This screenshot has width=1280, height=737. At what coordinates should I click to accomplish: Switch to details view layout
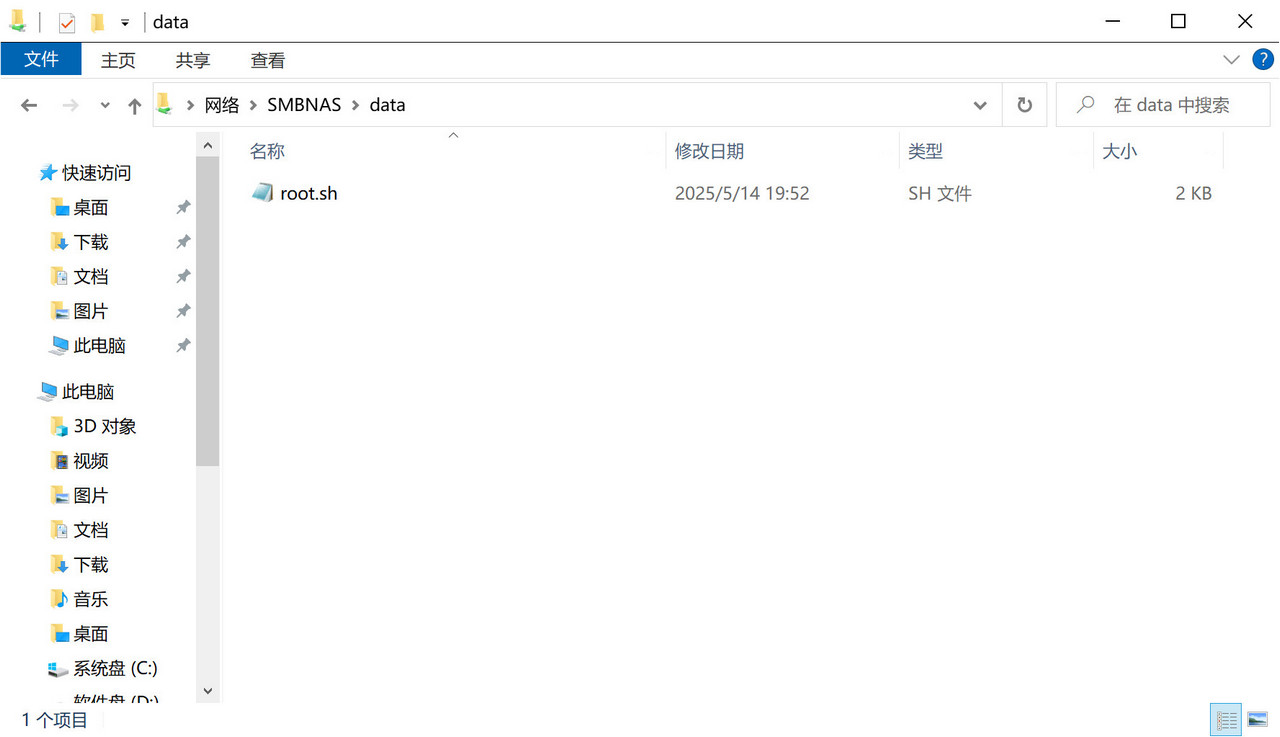[1226, 719]
